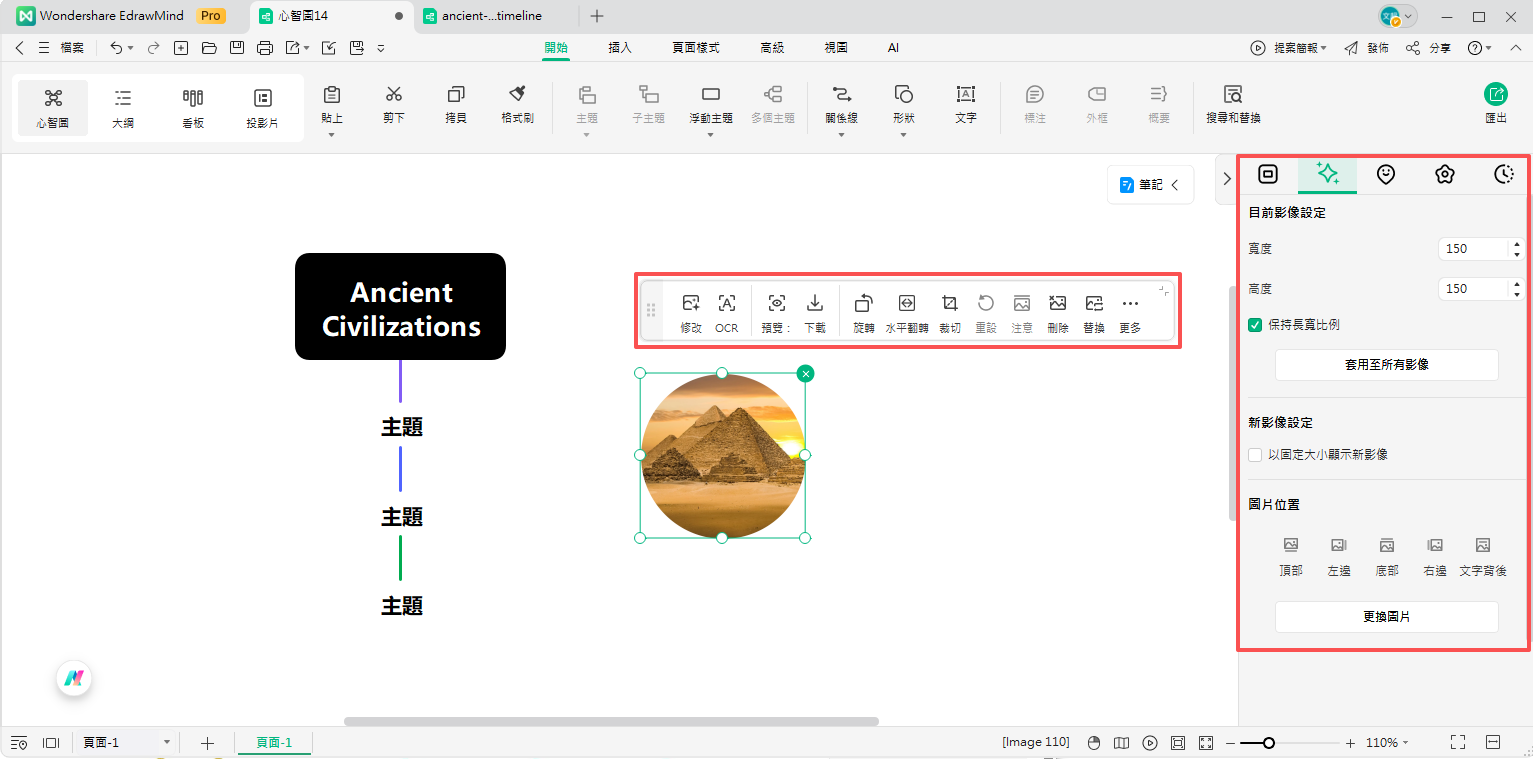Open the 搜尋和替換 tool
Viewport: 1533px width, 759px height.
coord(1233,105)
